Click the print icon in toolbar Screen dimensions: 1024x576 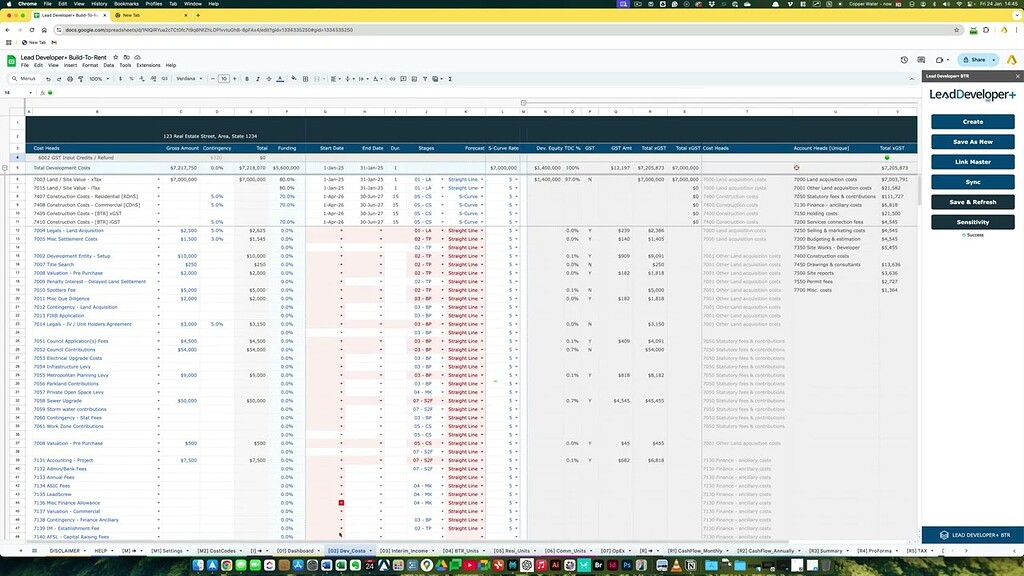point(70,79)
